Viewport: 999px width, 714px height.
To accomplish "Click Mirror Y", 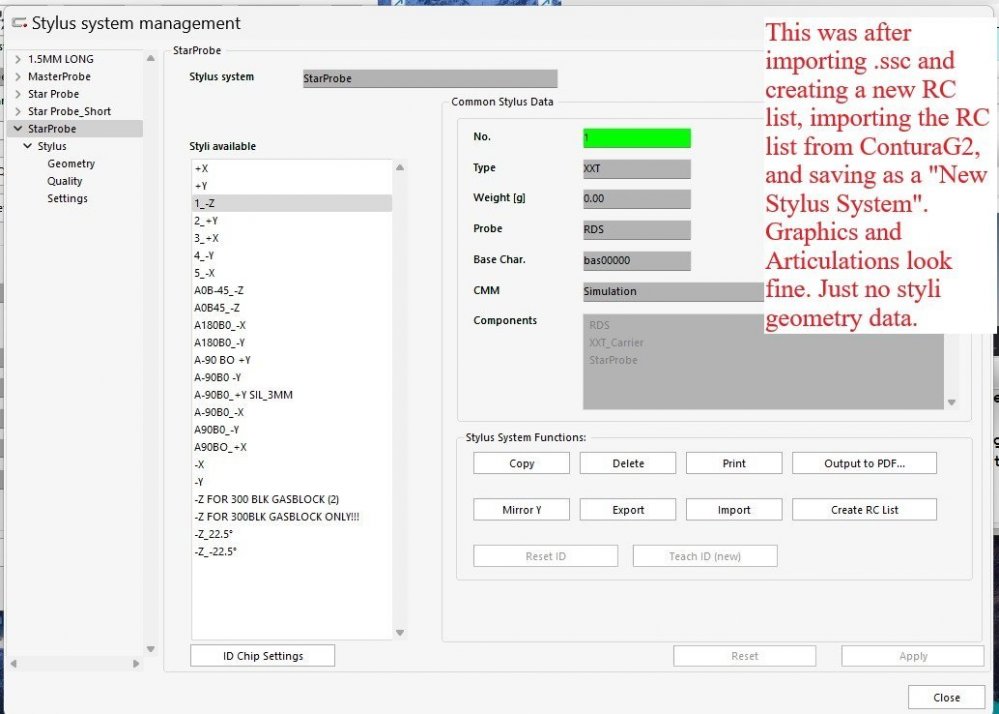I will click(520, 509).
